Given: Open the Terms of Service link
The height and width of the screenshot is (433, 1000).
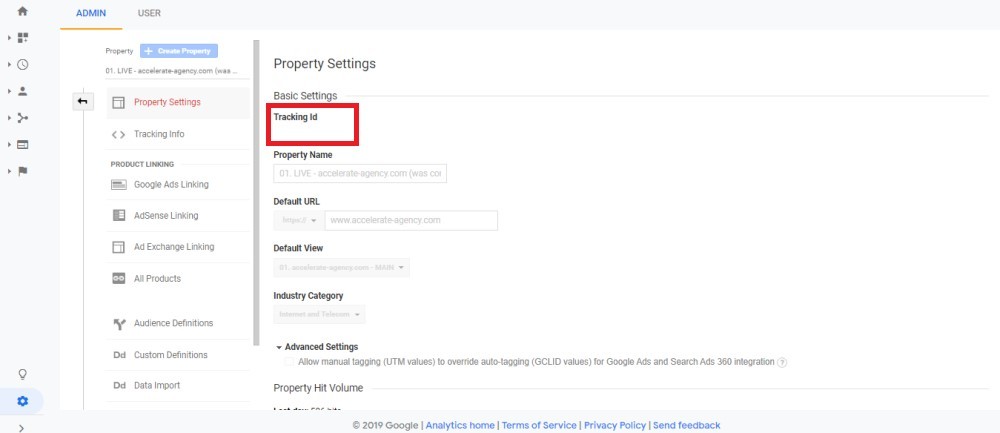Looking at the screenshot, I should pyautogui.click(x=539, y=425).
